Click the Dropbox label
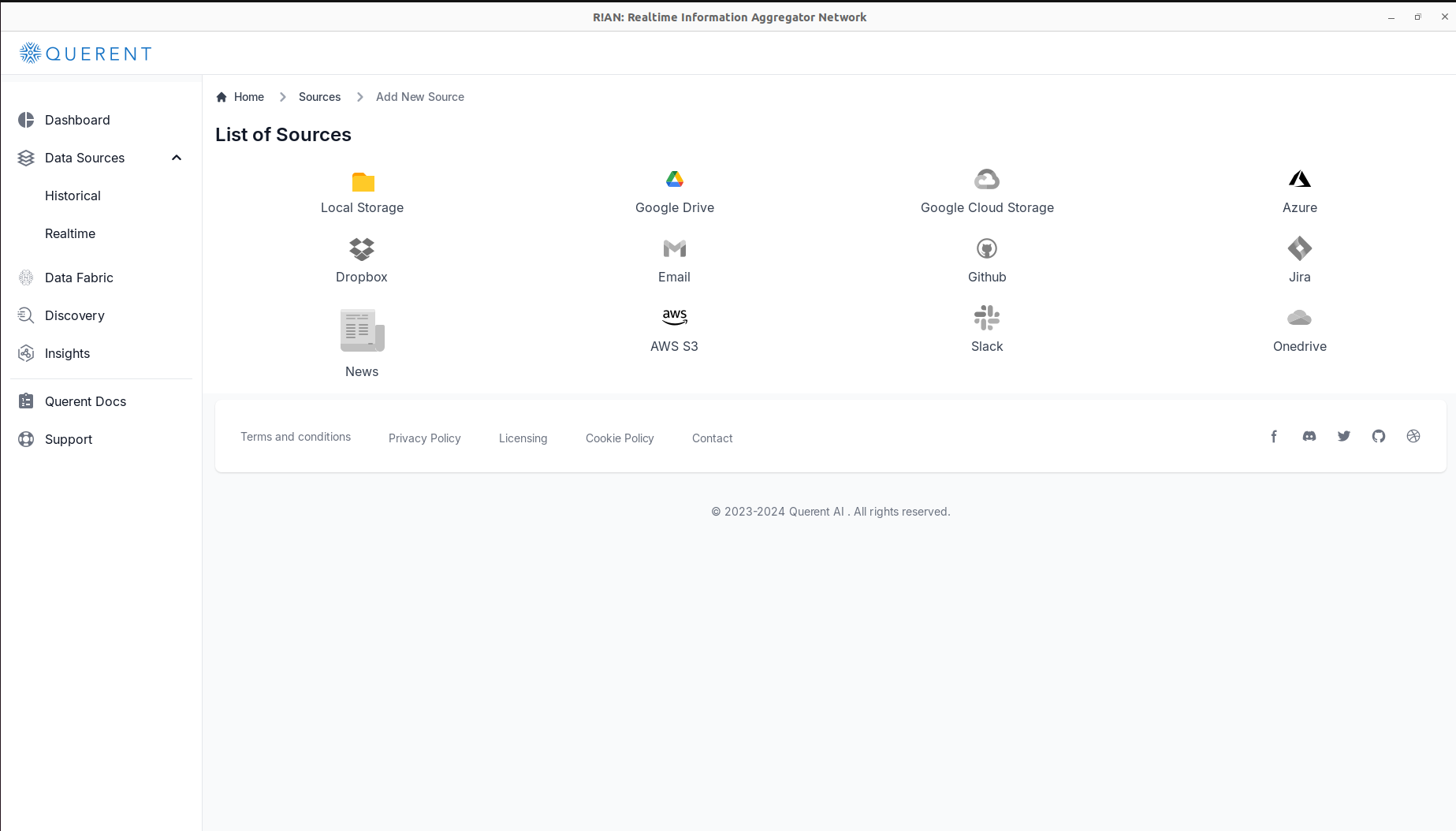Screen dimensions: 1456x831 click(x=362, y=277)
